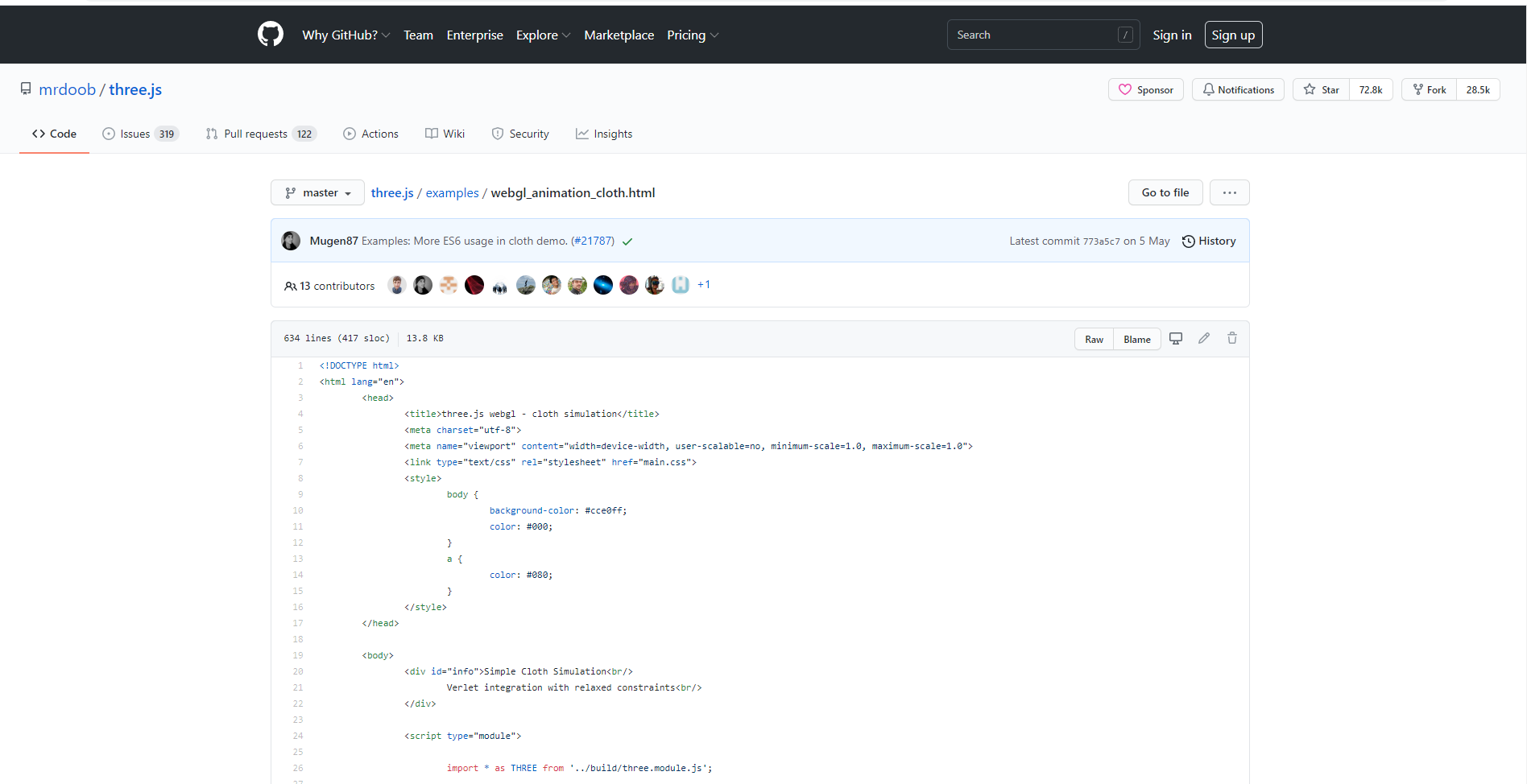Viewport: 1527px width, 784px height.
Task: Click the +1 more contributors link
Action: point(704,285)
